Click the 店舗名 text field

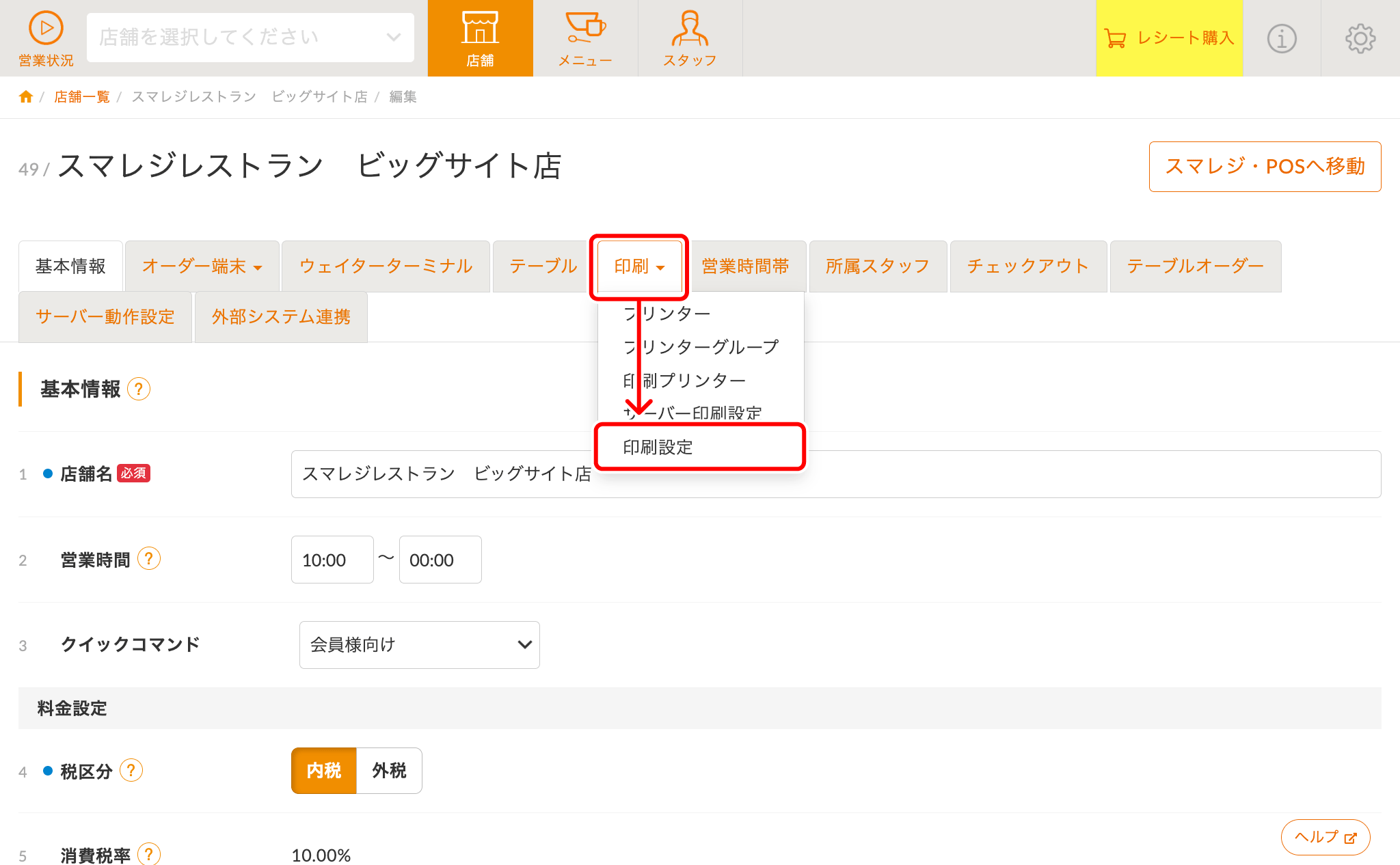click(x=957, y=474)
